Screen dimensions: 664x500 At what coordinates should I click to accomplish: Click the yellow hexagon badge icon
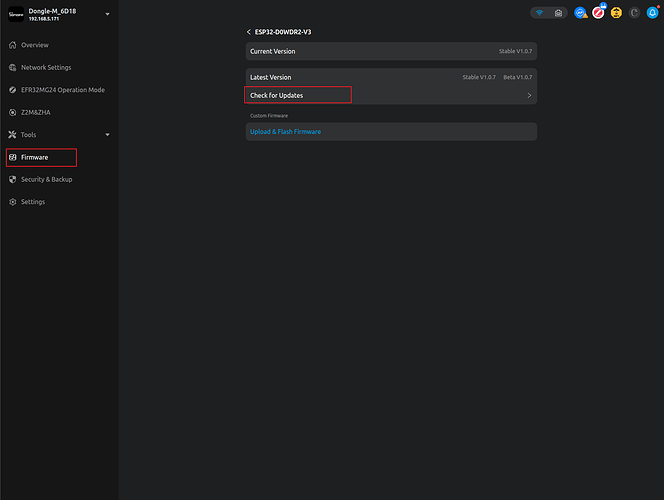point(616,13)
